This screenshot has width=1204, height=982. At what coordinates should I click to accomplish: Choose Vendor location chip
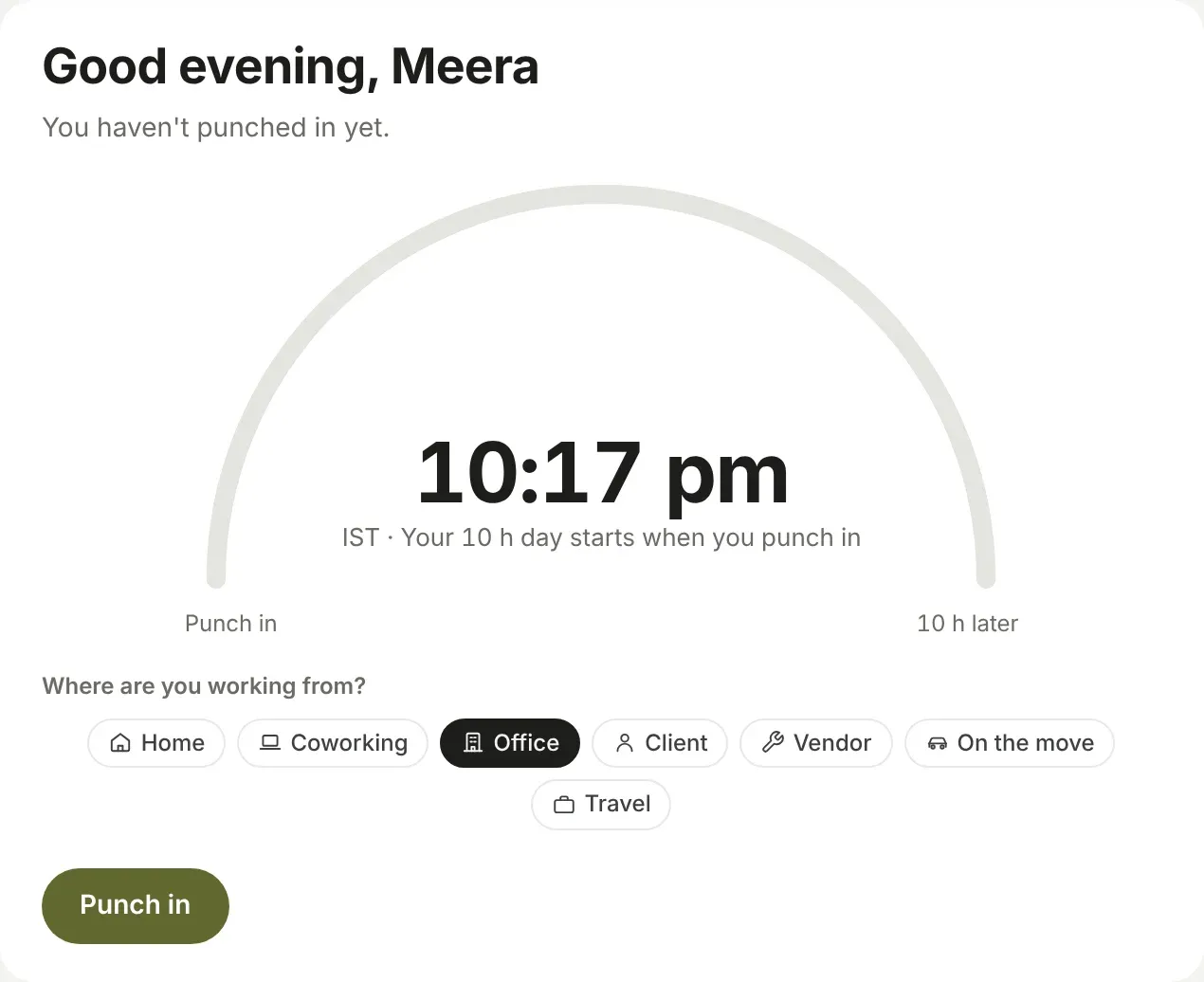(816, 743)
